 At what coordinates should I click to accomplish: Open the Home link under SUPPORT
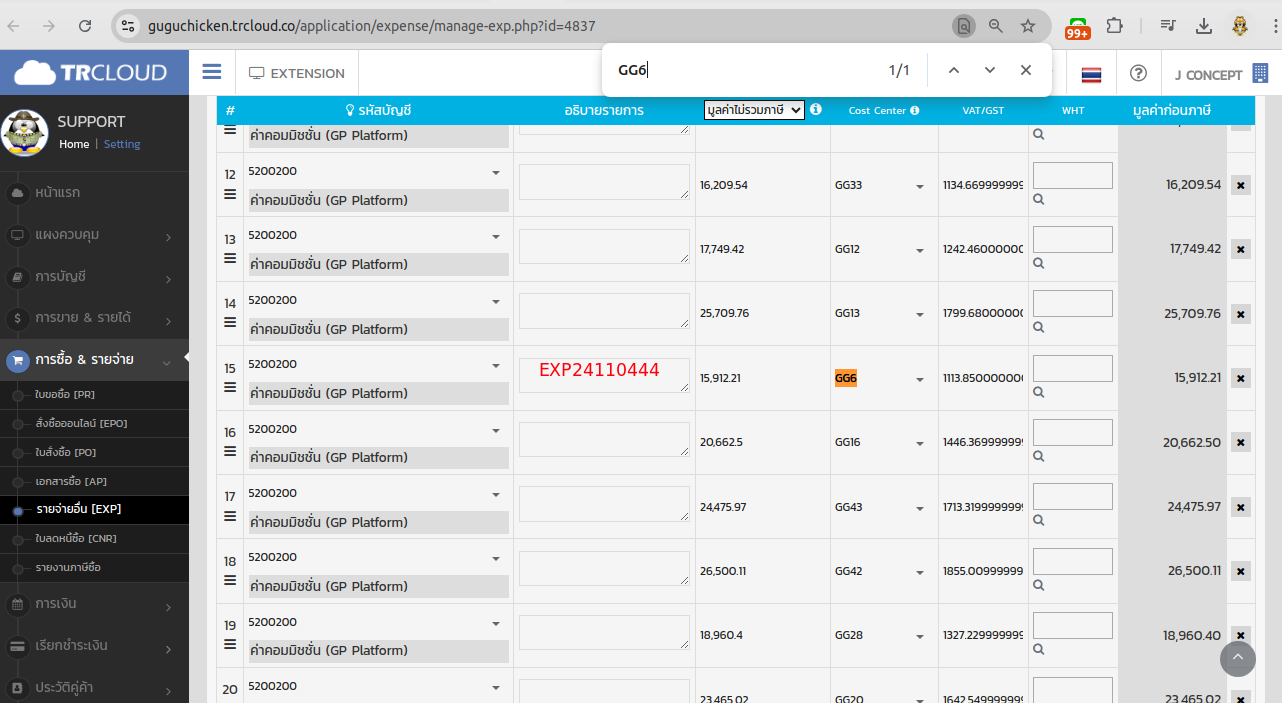coord(74,144)
